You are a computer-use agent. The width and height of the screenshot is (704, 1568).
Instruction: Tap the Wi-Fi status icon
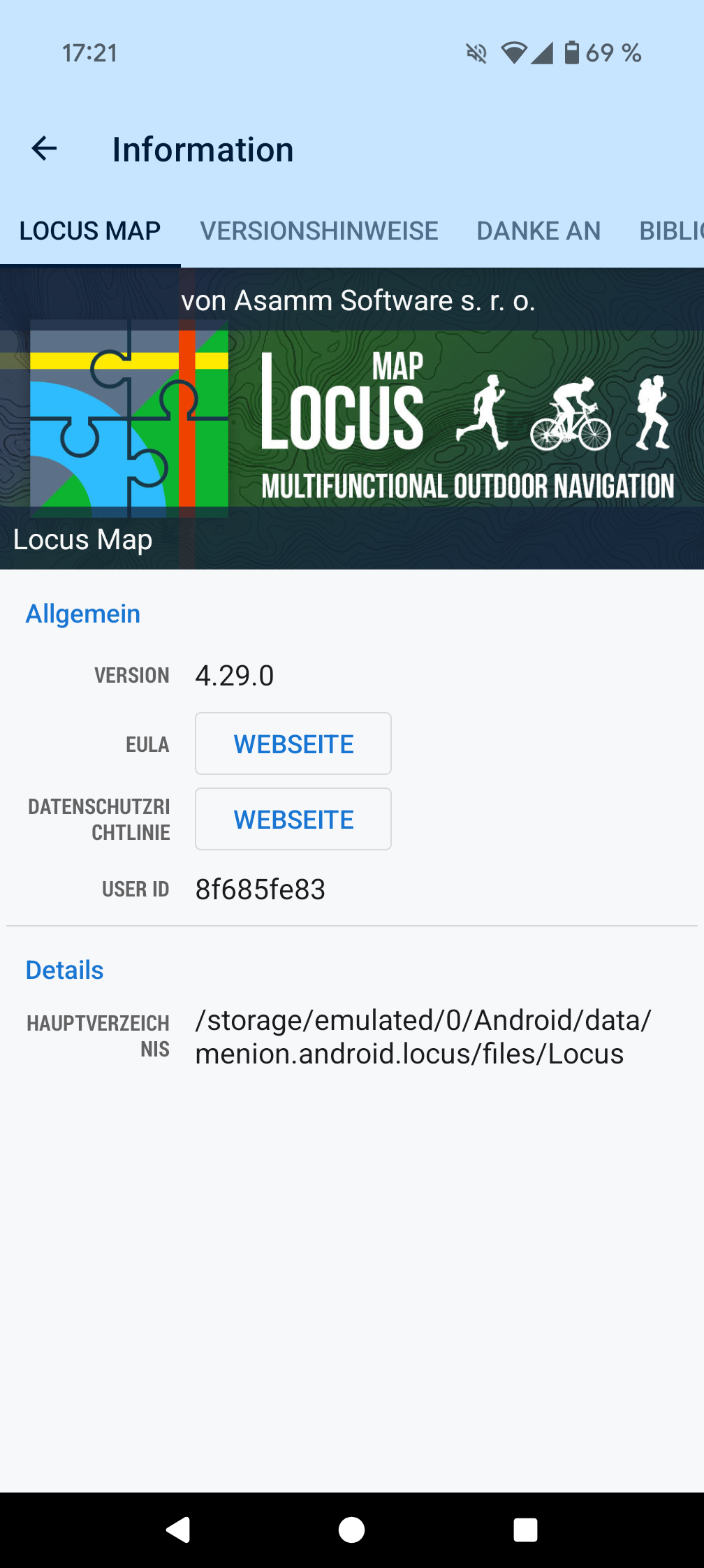pyautogui.click(x=514, y=53)
